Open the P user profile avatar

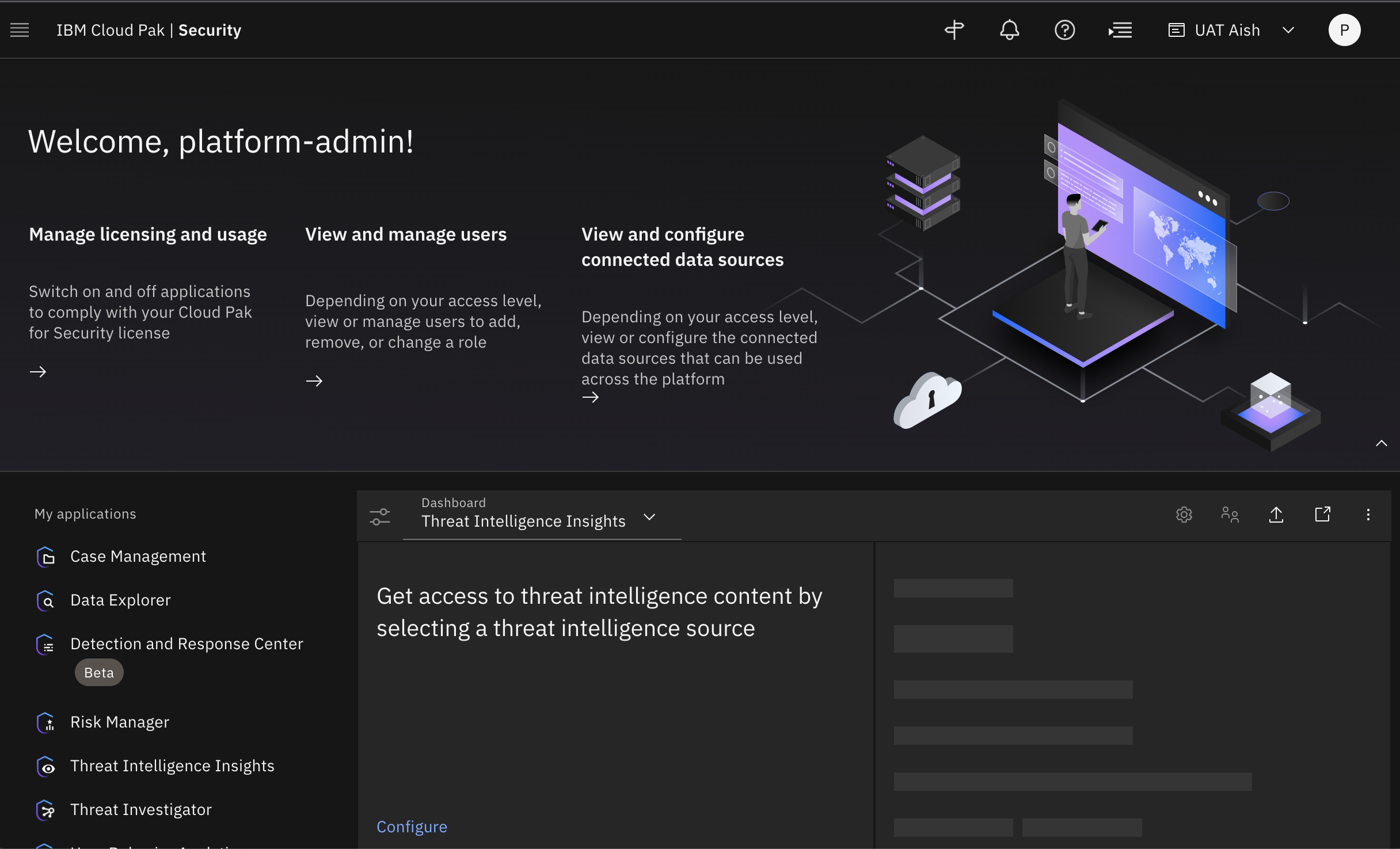pyautogui.click(x=1344, y=30)
